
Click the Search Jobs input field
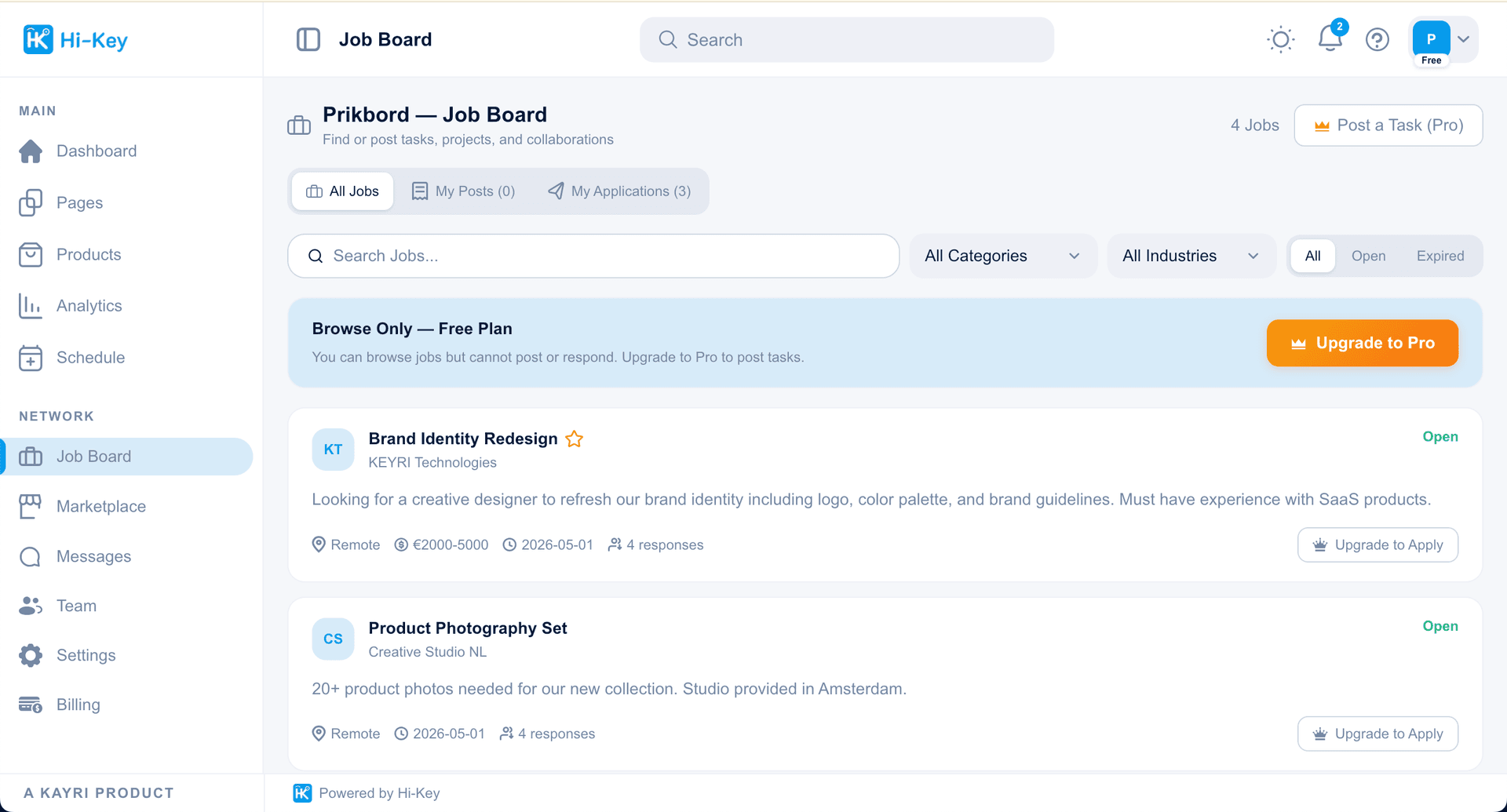(593, 256)
